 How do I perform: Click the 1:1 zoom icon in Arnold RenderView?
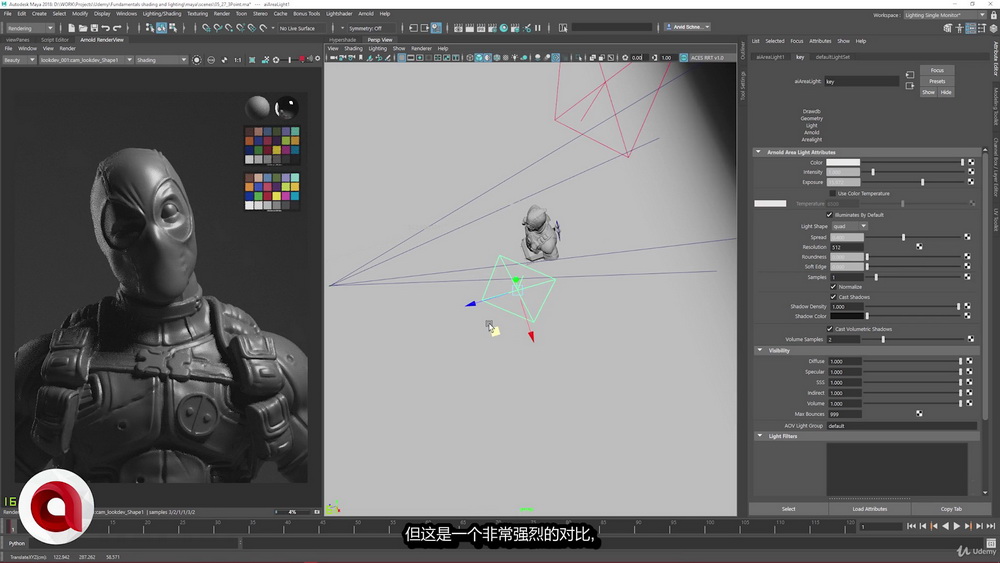click(x=238, y=60)
